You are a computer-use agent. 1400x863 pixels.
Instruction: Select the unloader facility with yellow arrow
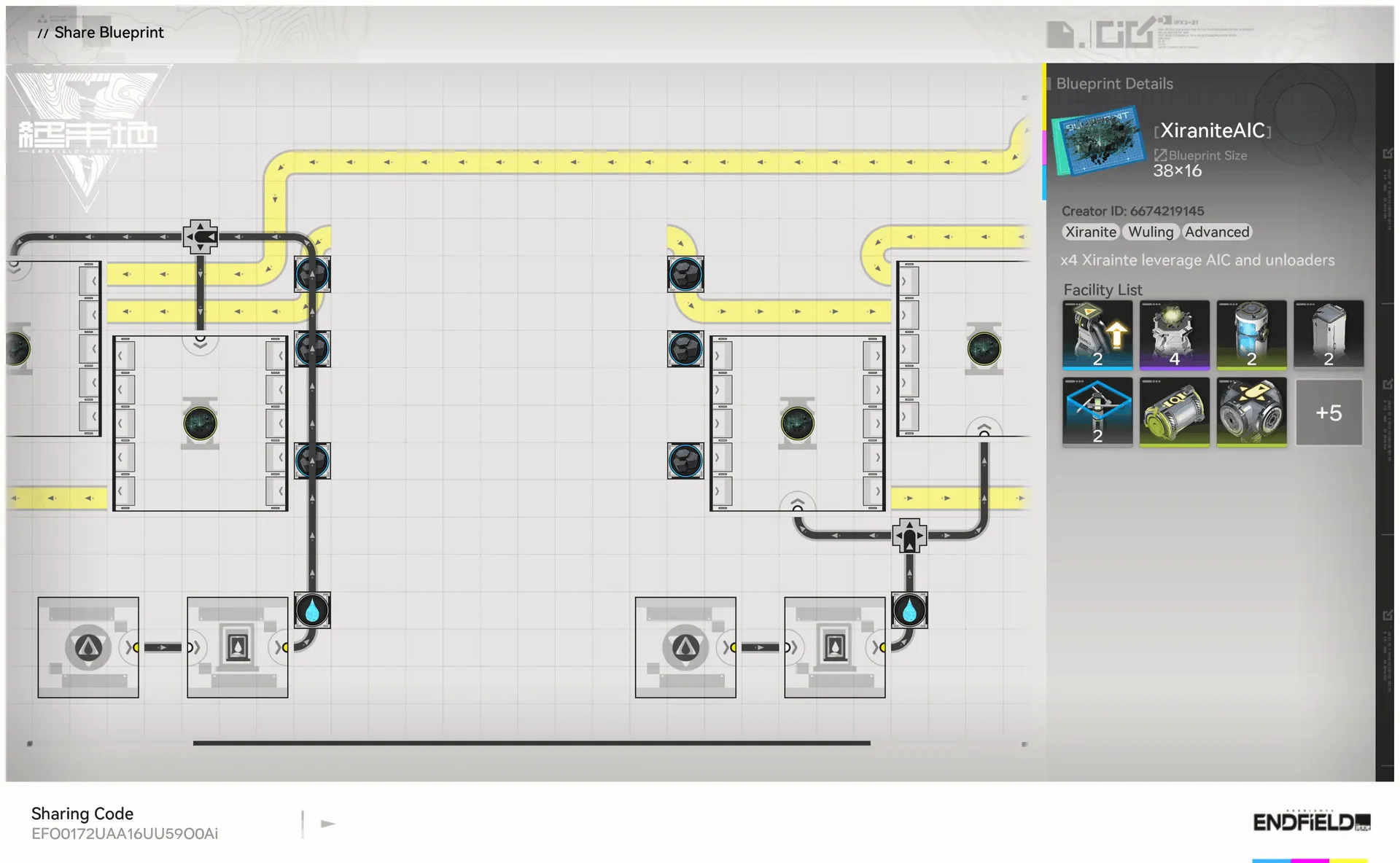1097,335
